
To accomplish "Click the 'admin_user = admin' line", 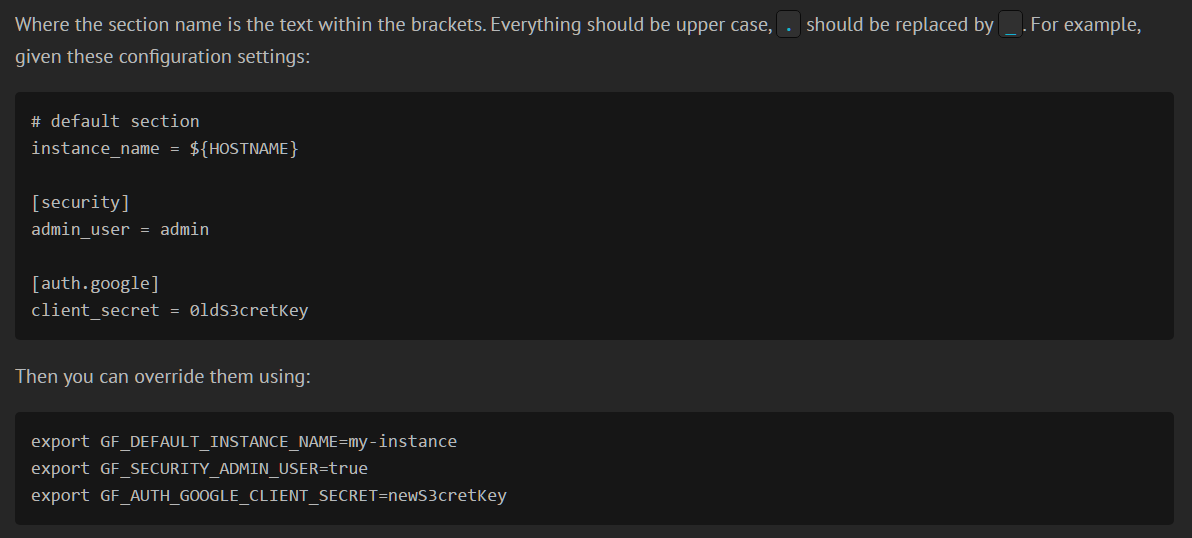I will coord(120,229).
